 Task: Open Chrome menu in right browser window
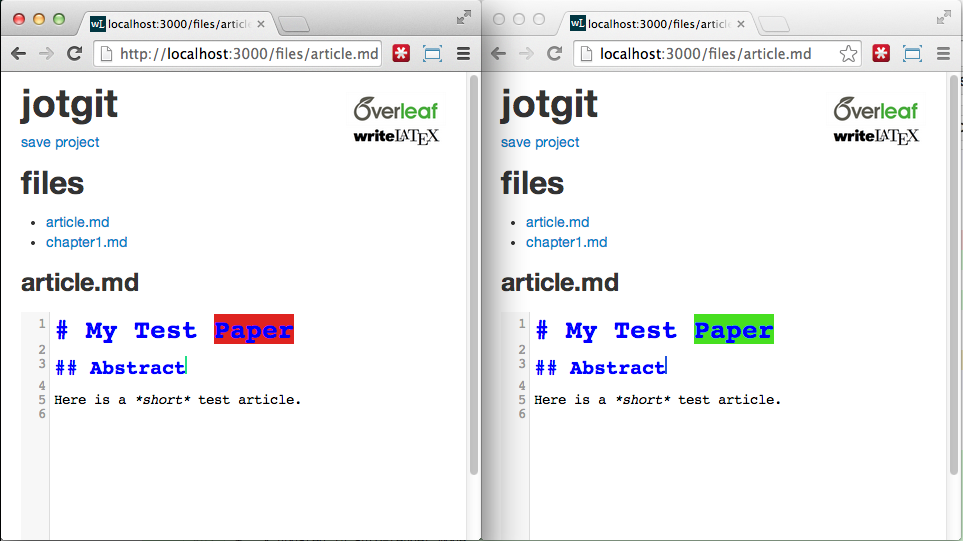pos(944,54)
